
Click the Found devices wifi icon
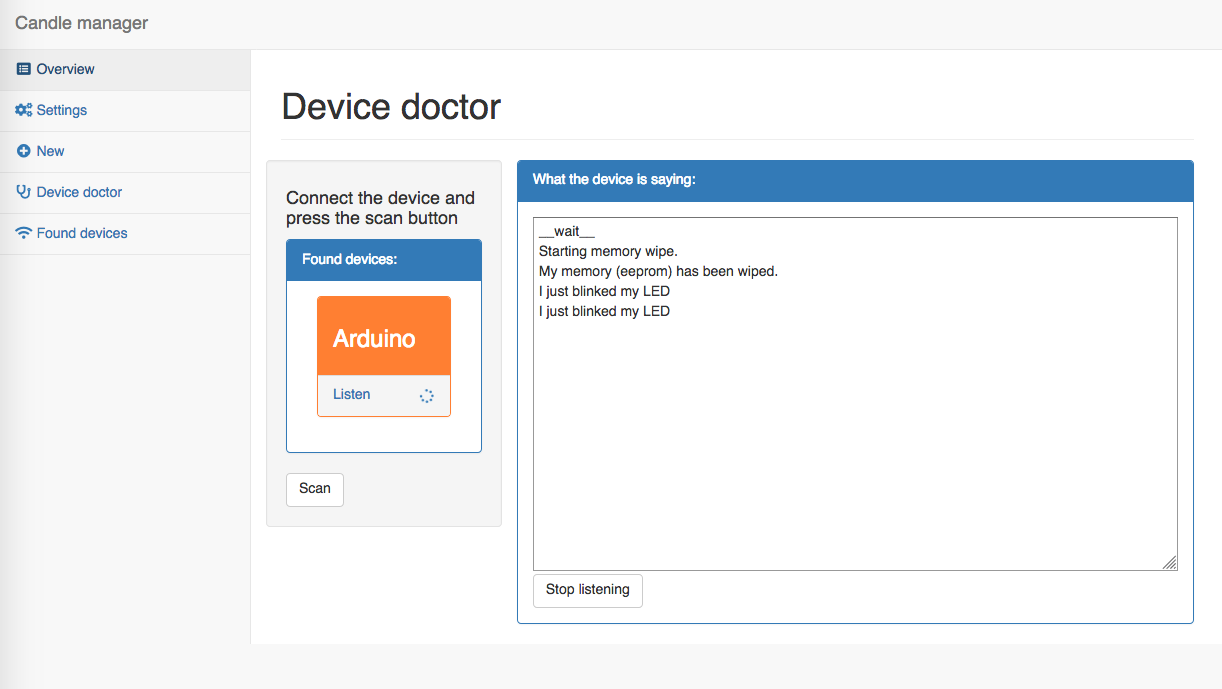[24, 233]
